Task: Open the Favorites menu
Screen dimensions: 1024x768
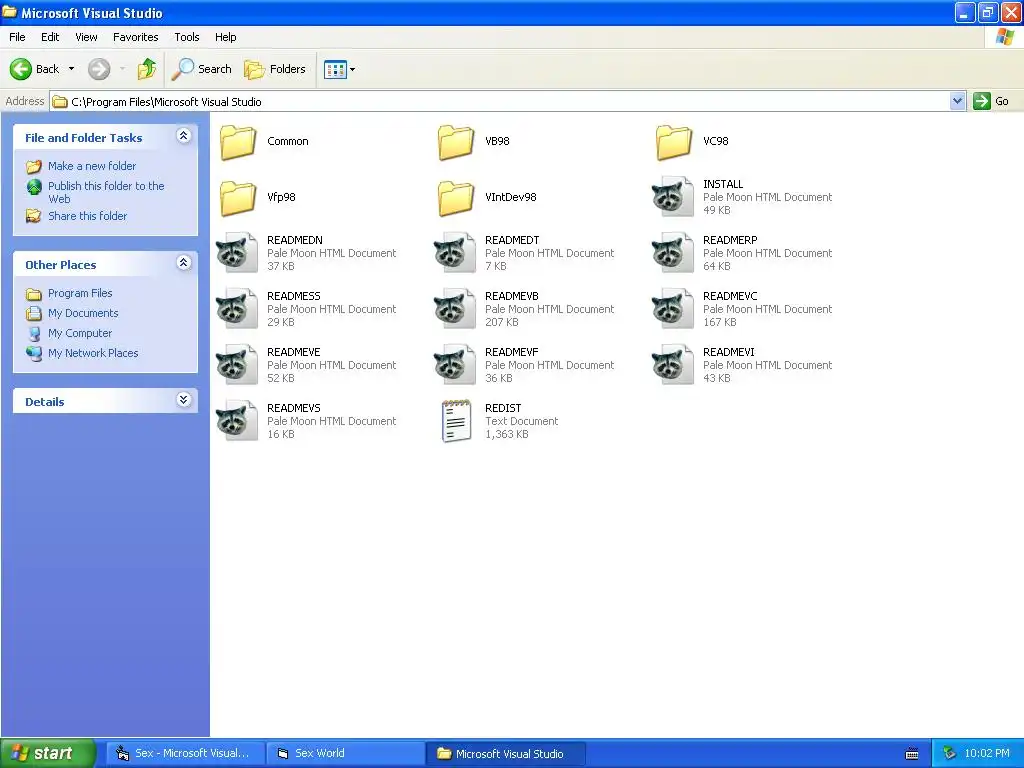Action: pyautogui.click(x=136, y=37)
